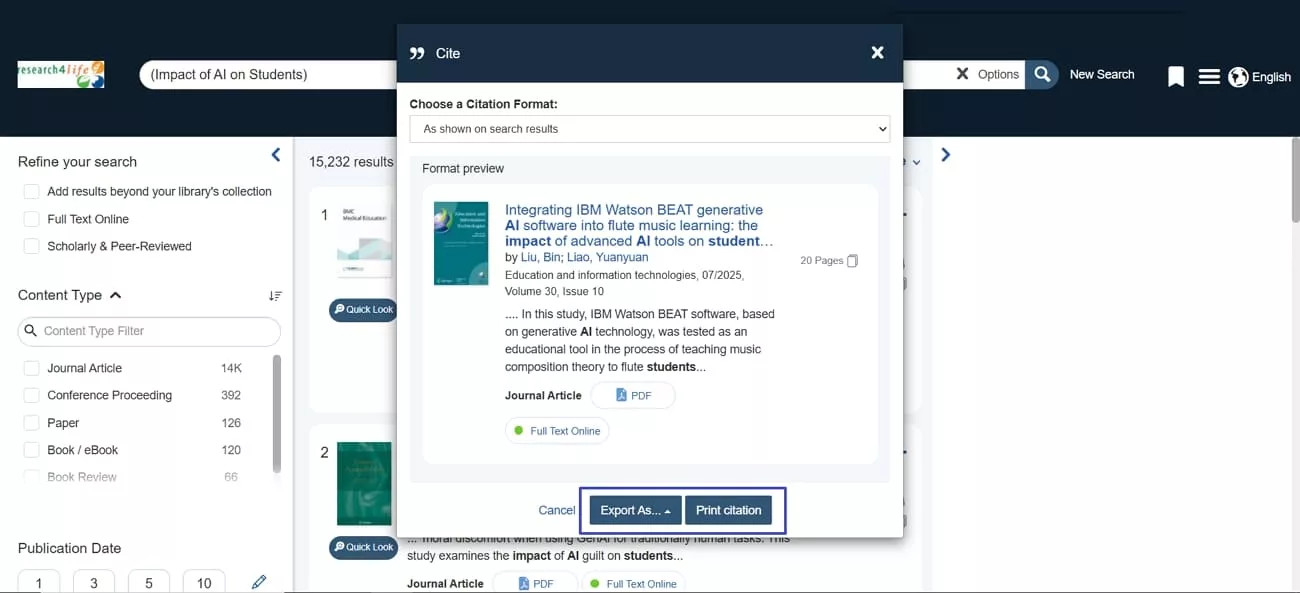Click Quick Look on result 1
The width and height of the screenshot is (1300, 593).
(362, 310)
